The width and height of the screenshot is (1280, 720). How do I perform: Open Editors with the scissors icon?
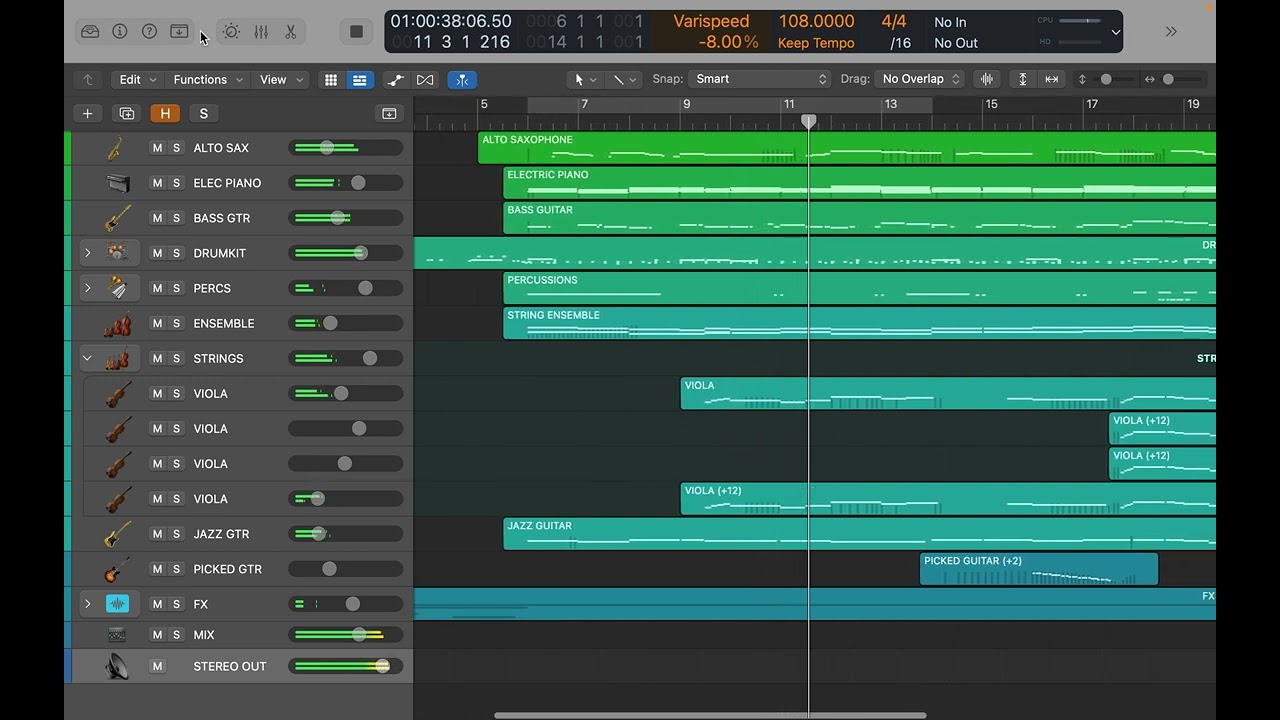point(290,31)
